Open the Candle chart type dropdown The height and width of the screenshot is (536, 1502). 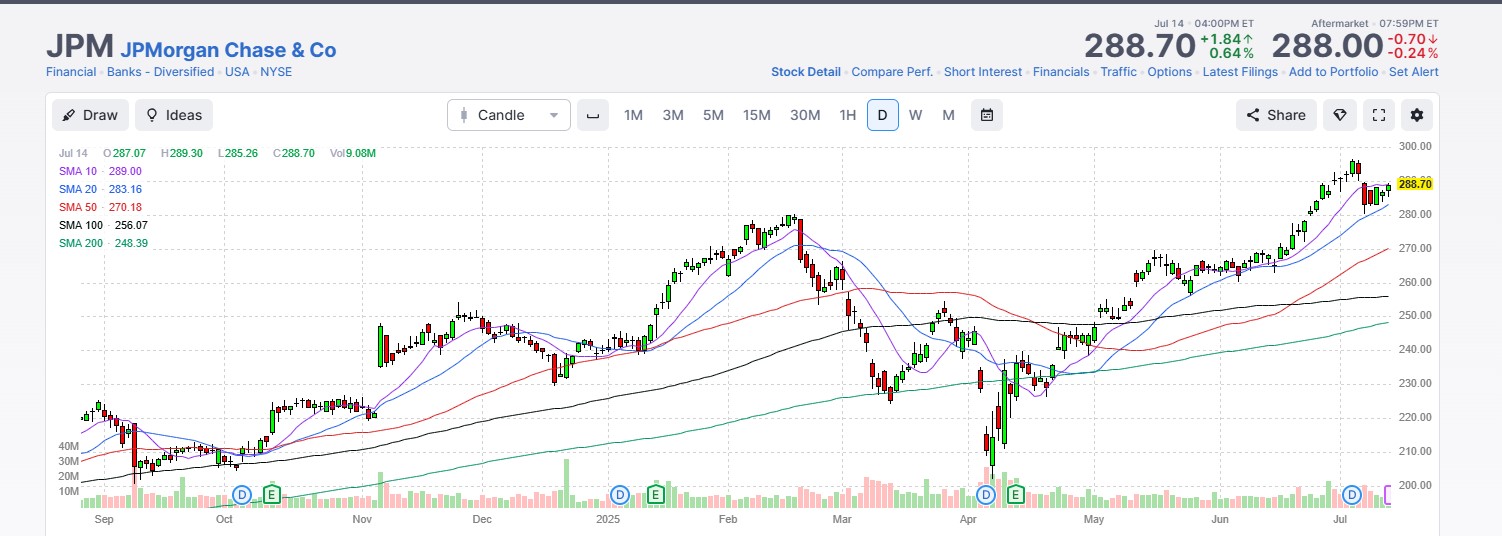pyautogui.click(x=509, y=115)
